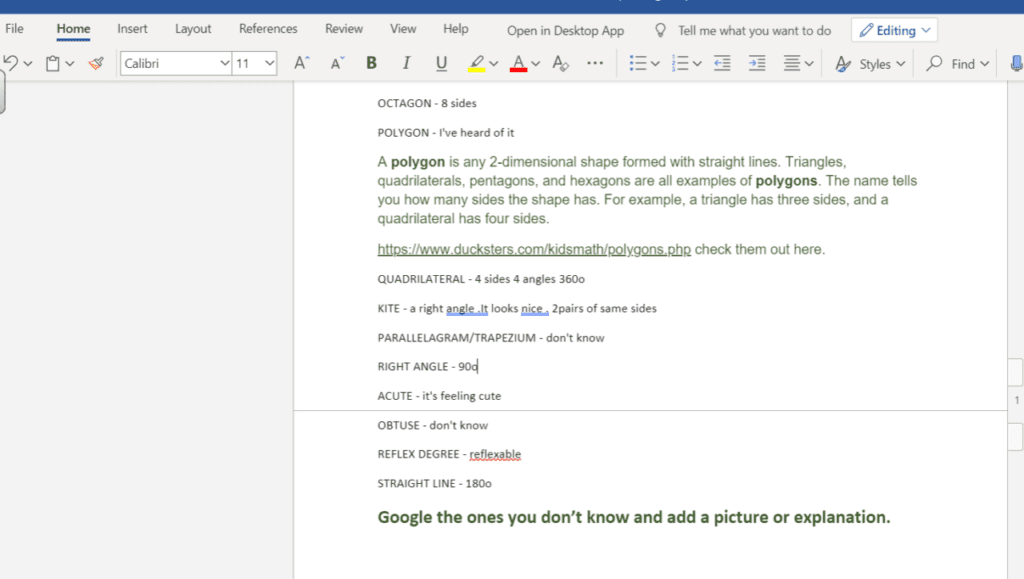
Task: Switch to the Insert tab
Action: 132,29
